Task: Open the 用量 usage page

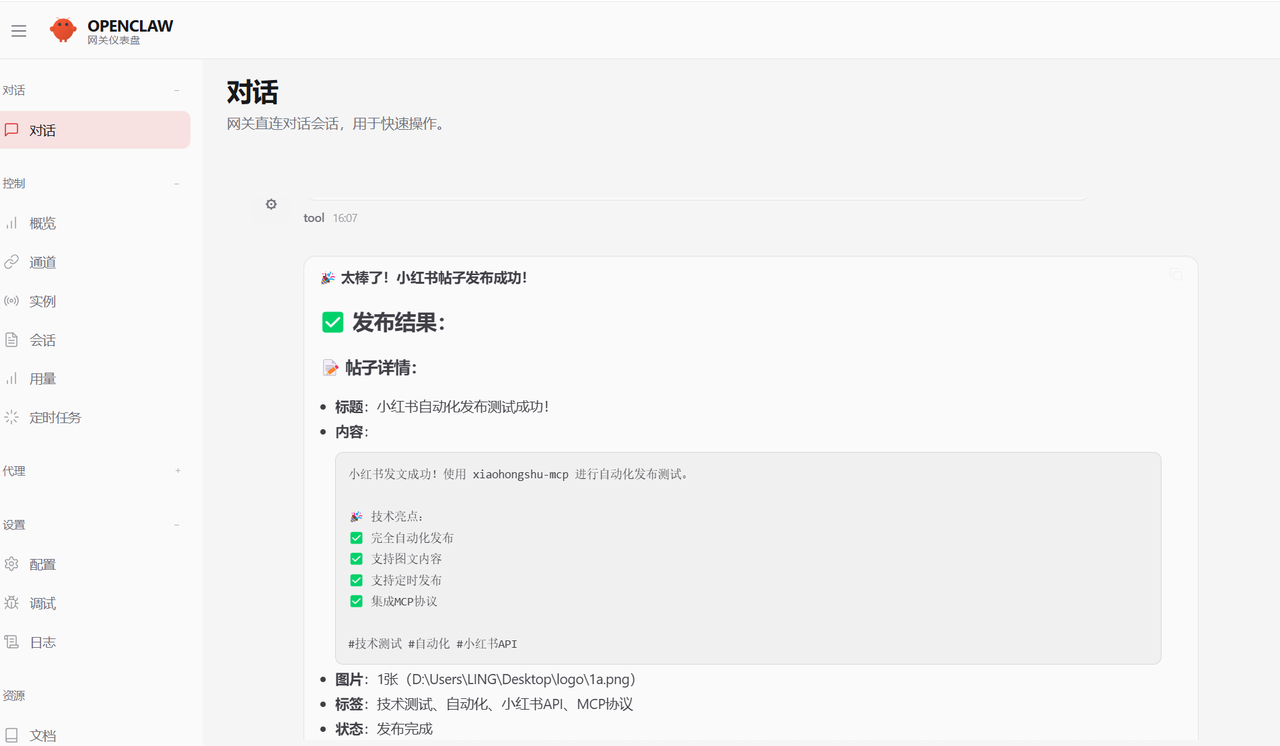Action: tap(93, 378)
